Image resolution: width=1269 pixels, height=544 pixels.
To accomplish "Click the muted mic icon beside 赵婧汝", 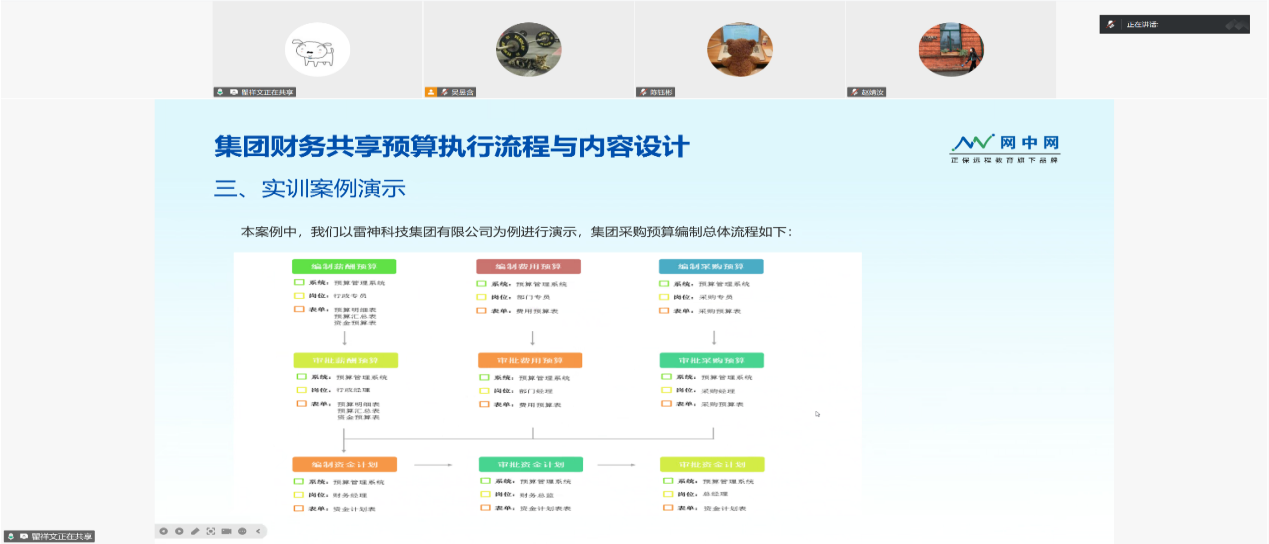I will (854, 92).
